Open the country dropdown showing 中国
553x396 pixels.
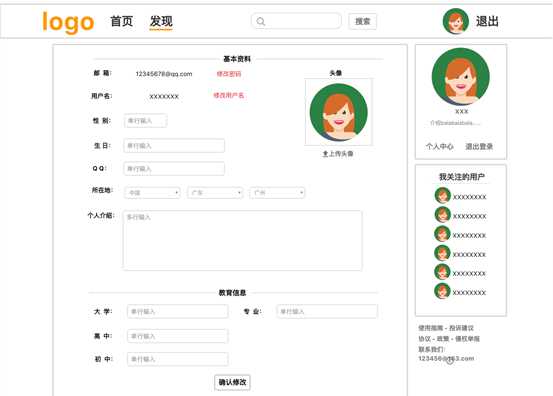(152, 193)
